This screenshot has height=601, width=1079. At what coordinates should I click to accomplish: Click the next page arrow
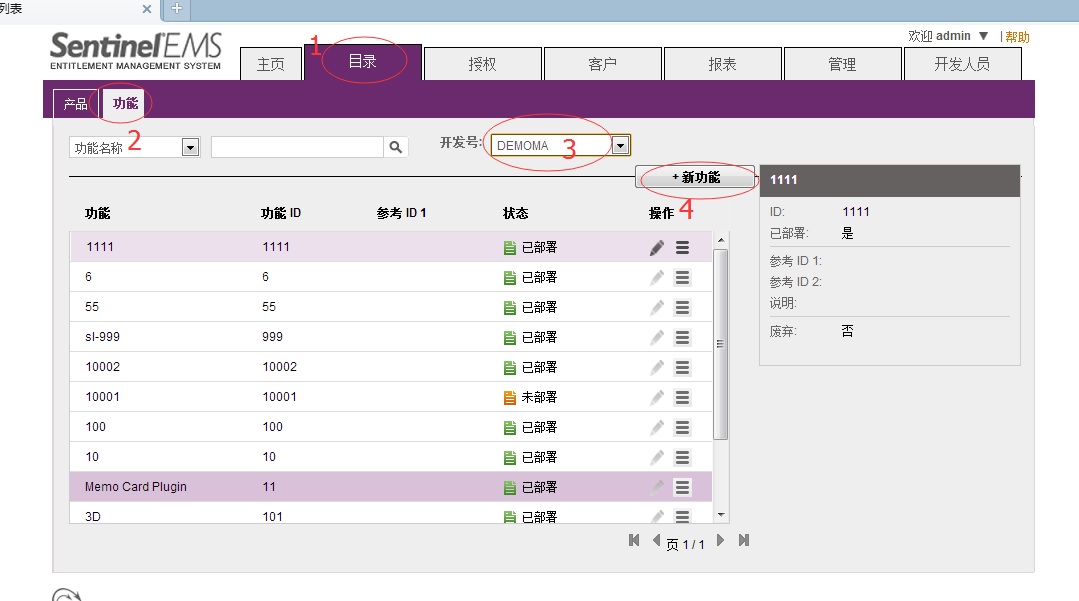click(x=720, y=541)
